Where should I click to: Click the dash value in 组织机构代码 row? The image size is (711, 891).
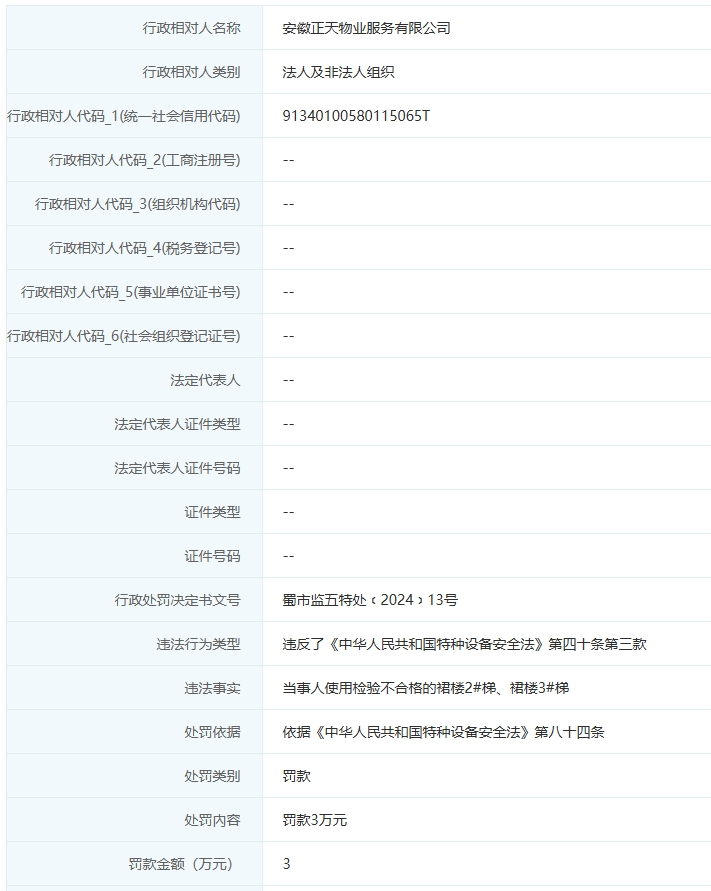click(x=288, y=204)
